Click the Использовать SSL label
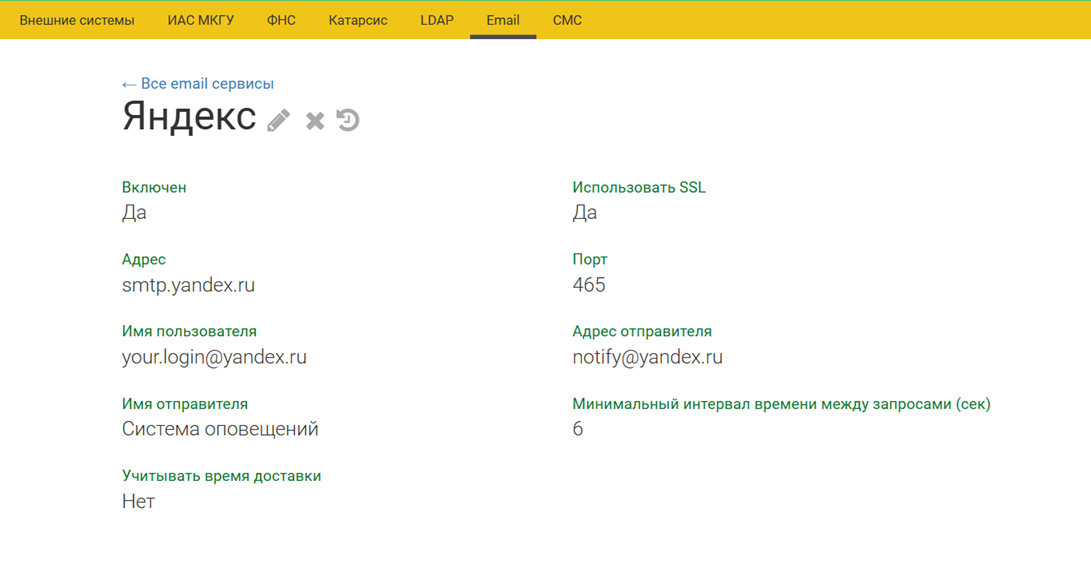This screenshot has height=568, width=1091. point(639,187)
